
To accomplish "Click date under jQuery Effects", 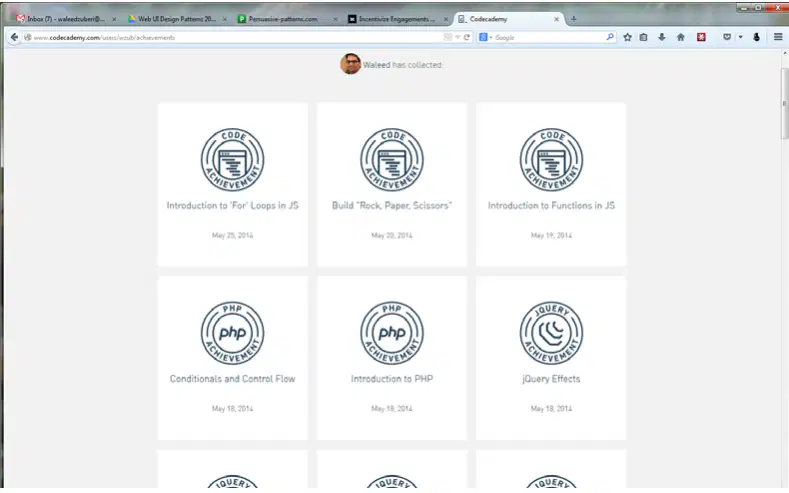I will 551,408.
